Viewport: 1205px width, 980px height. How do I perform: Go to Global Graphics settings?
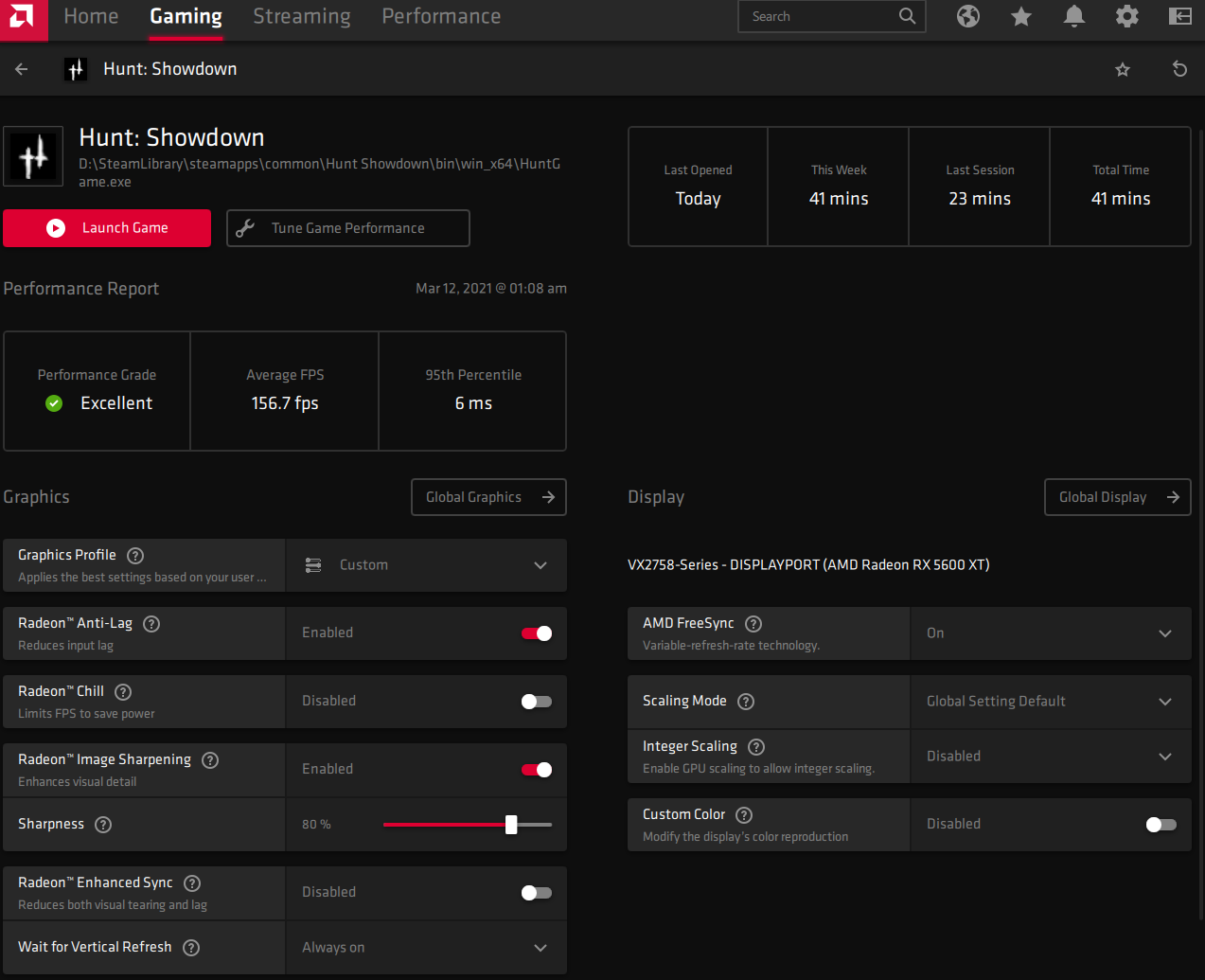[x=488, y=497]
